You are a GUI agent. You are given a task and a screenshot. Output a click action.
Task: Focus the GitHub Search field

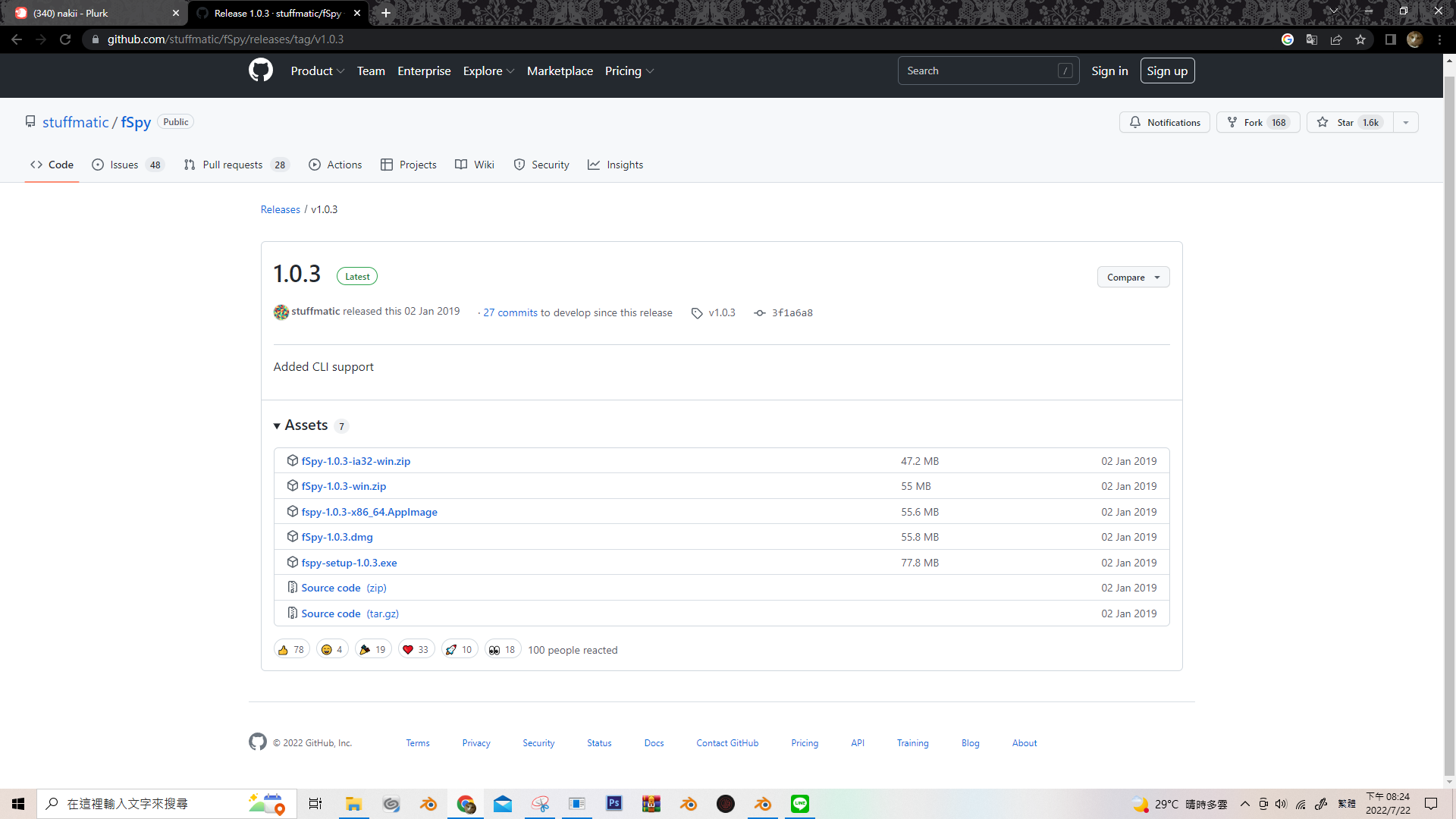[988, 71]
